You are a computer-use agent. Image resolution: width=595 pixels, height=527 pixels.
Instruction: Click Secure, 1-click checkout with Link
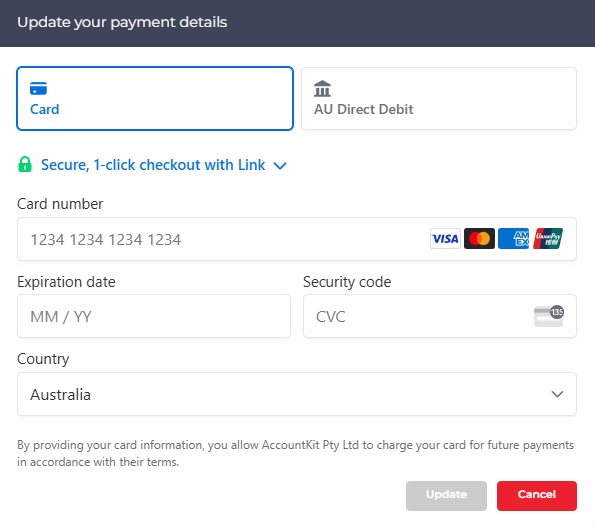tap(153, 165)
